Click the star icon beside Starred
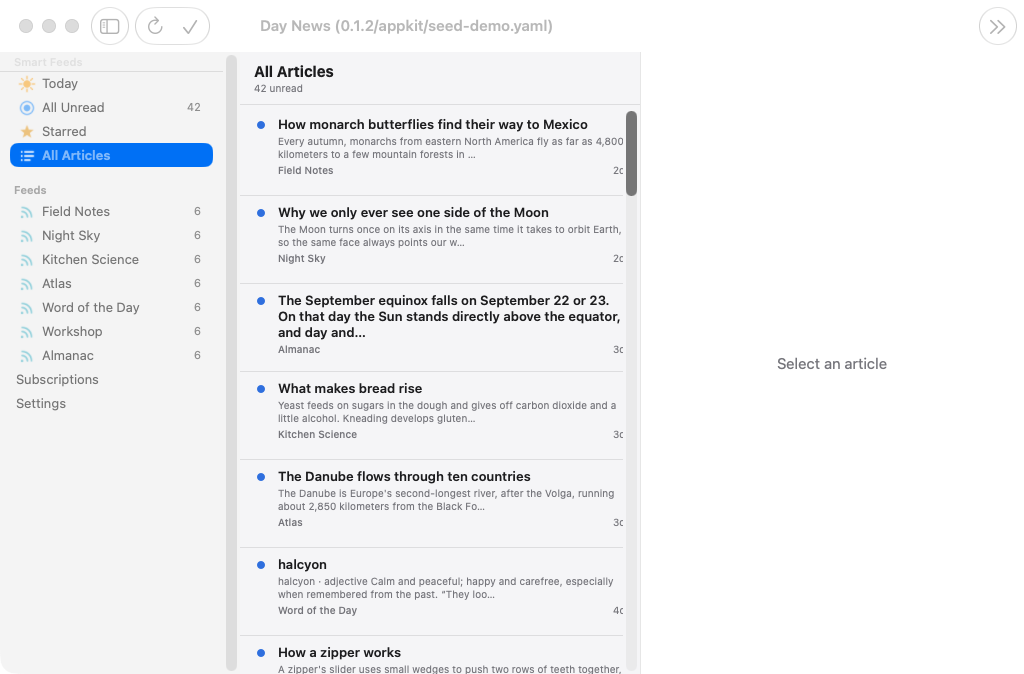Viewport: 1024px width, 674px height. 27,131
